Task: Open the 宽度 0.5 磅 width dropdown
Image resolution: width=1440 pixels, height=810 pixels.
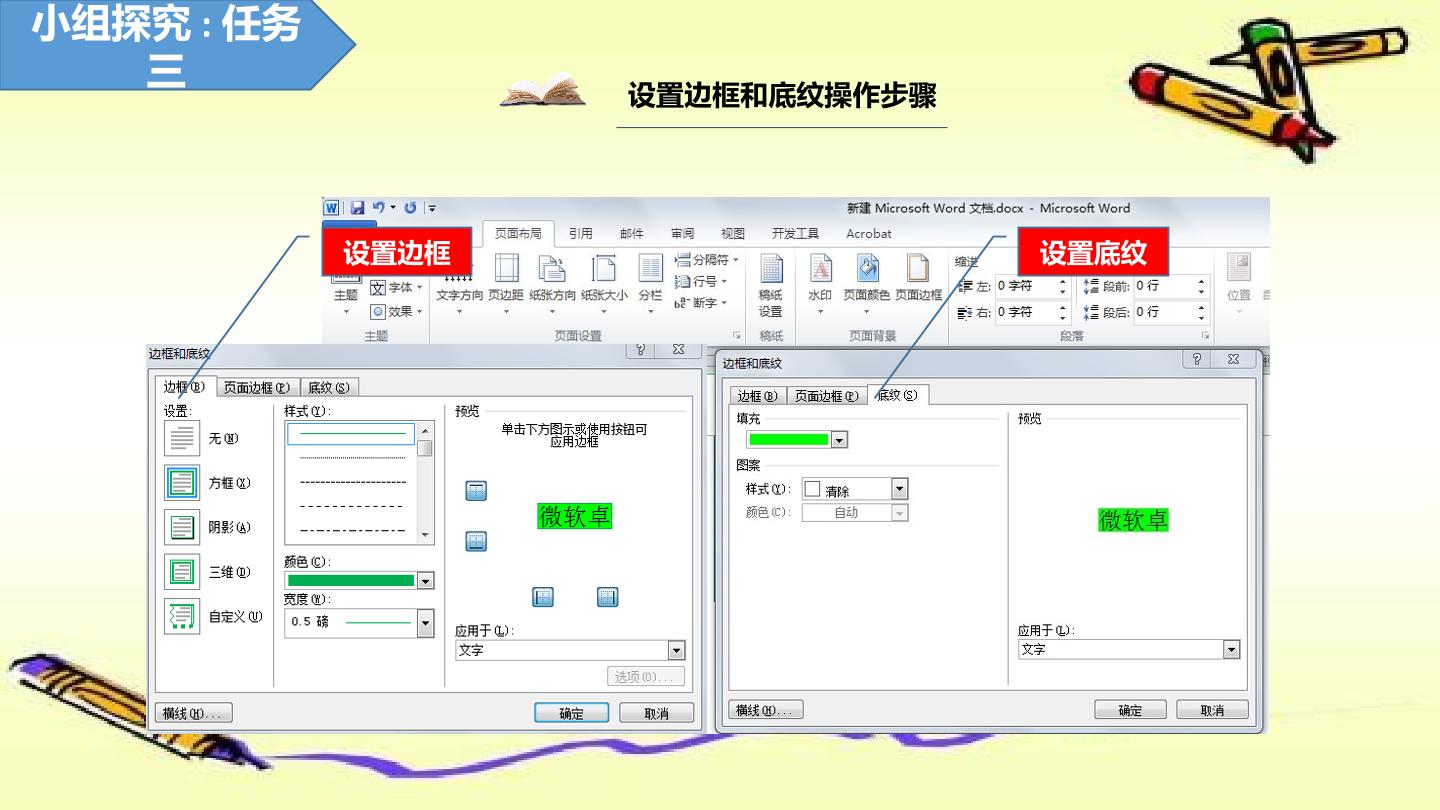Action: pyautogui.click(x=425, y=623)
